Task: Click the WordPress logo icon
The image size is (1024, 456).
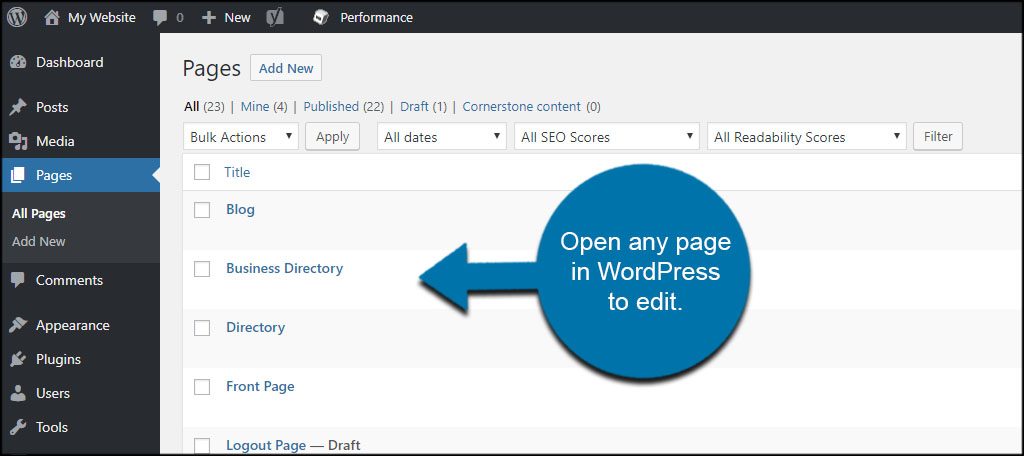Action: click(17, 17)
